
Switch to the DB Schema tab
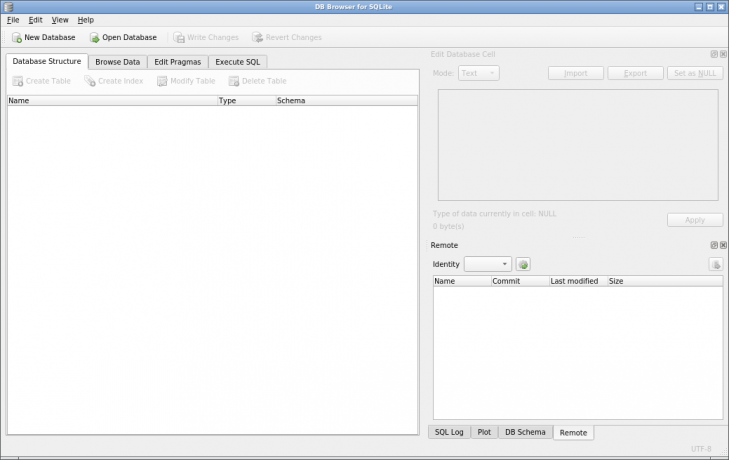pyautogui.click(x=525, y=432)
